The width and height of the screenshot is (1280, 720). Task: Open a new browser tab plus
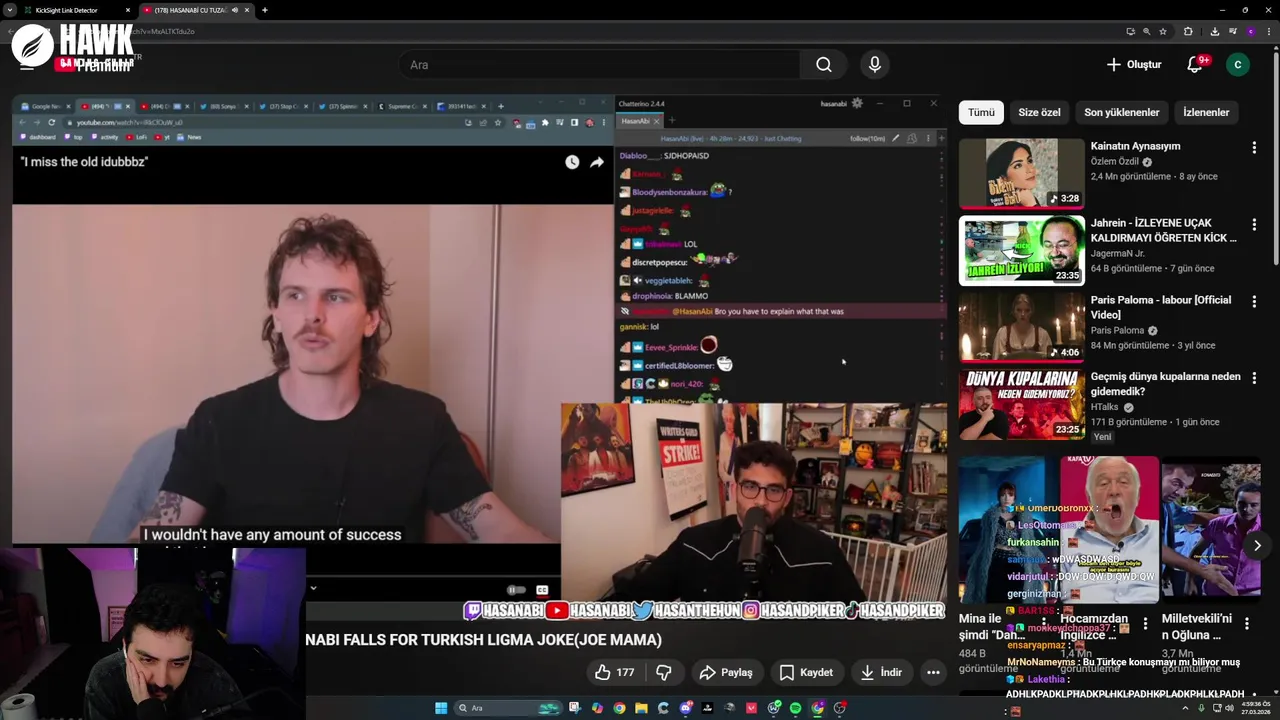click(265, 10)
